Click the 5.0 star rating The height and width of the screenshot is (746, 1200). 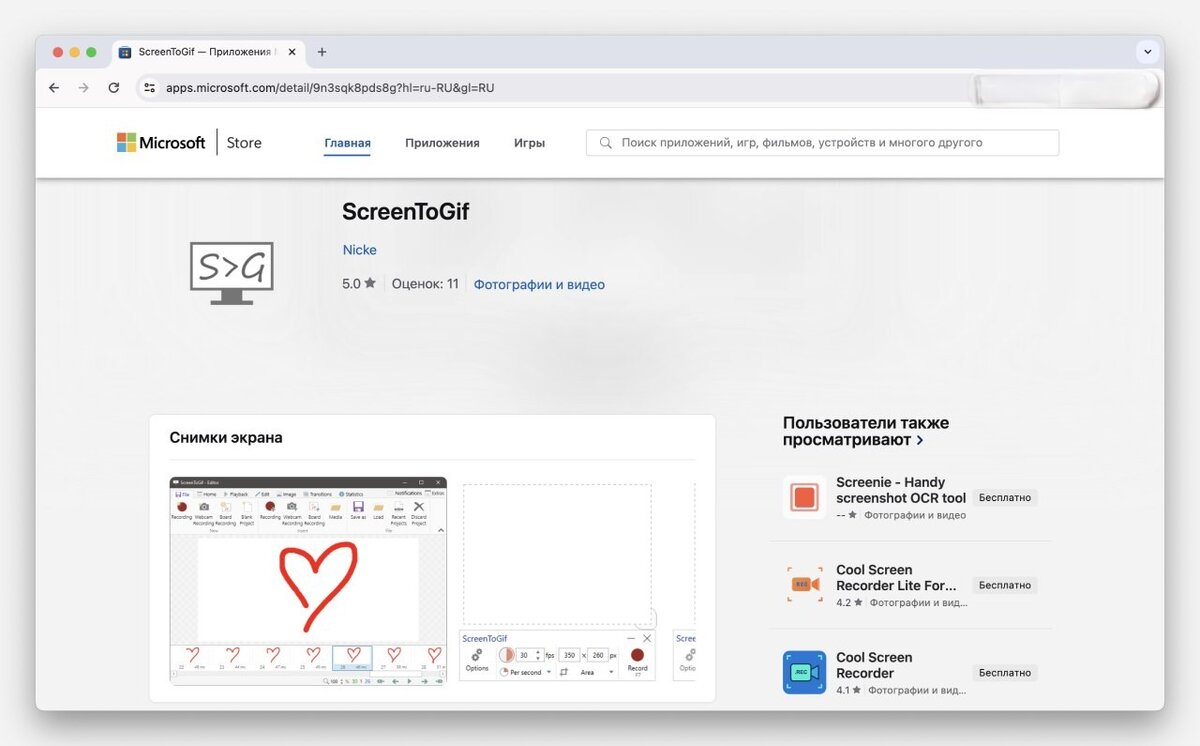[359, 284]
